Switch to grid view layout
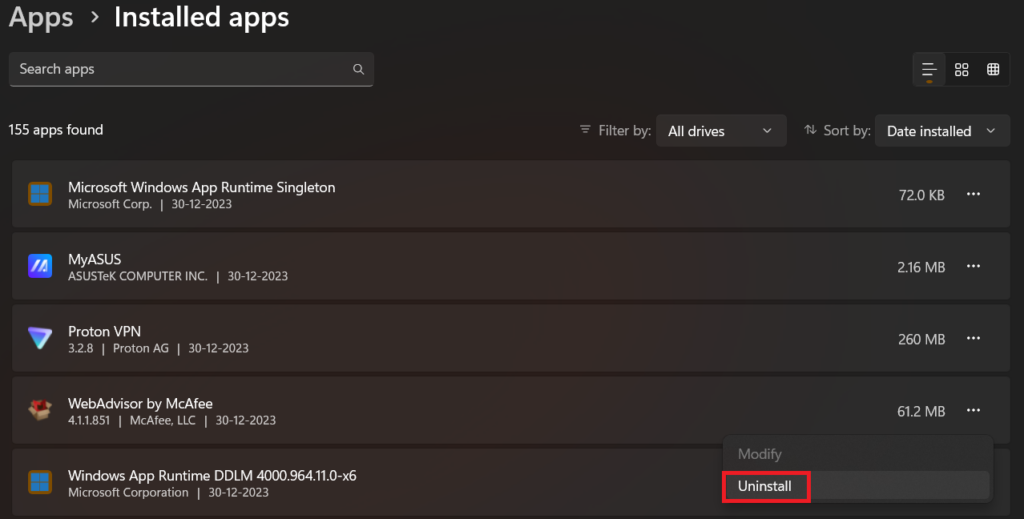 point(962,70)
